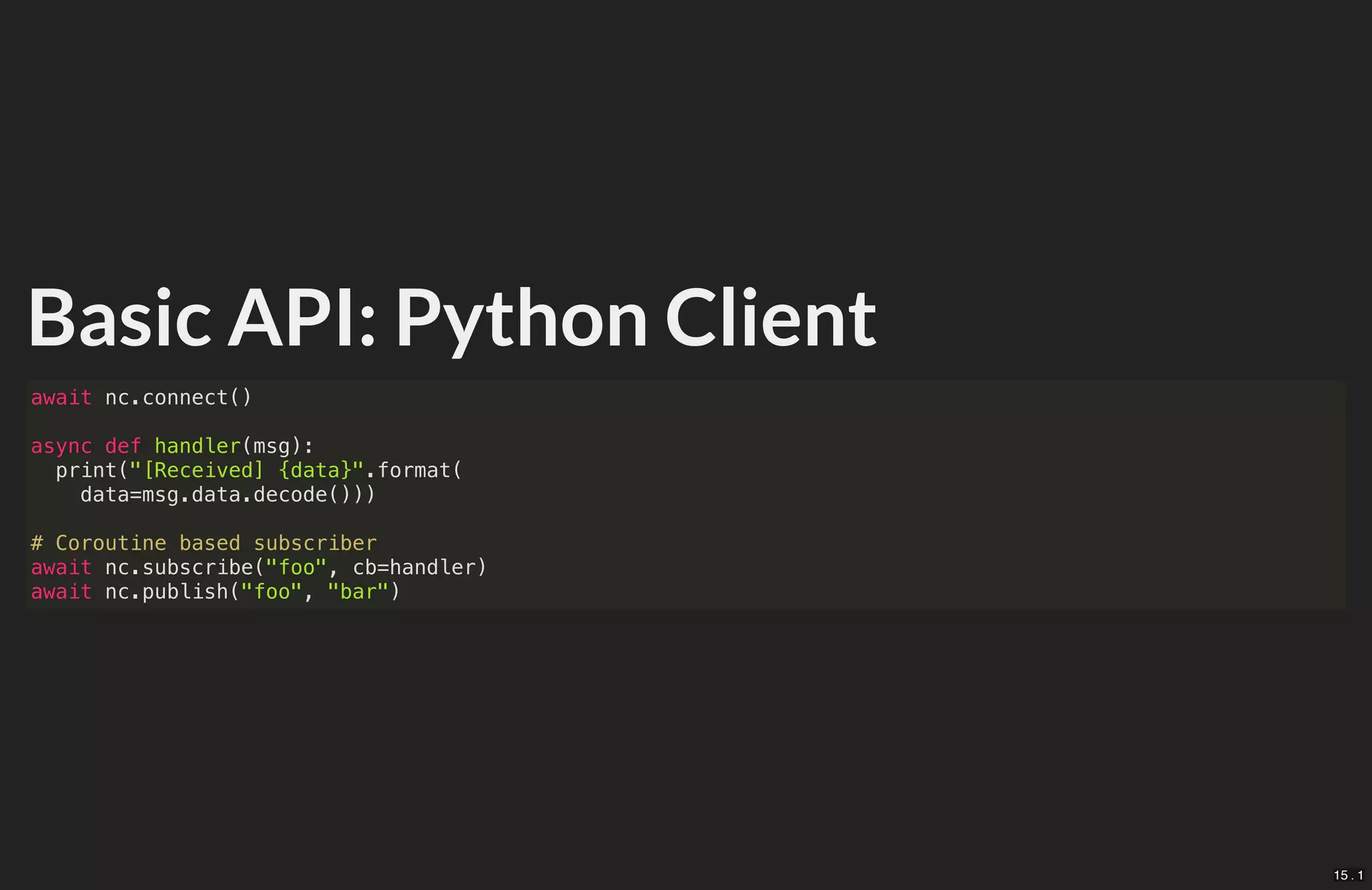Click the '# Coroutine based subscriber' comment
The image size is (1372, 890).
click(204, 543)
